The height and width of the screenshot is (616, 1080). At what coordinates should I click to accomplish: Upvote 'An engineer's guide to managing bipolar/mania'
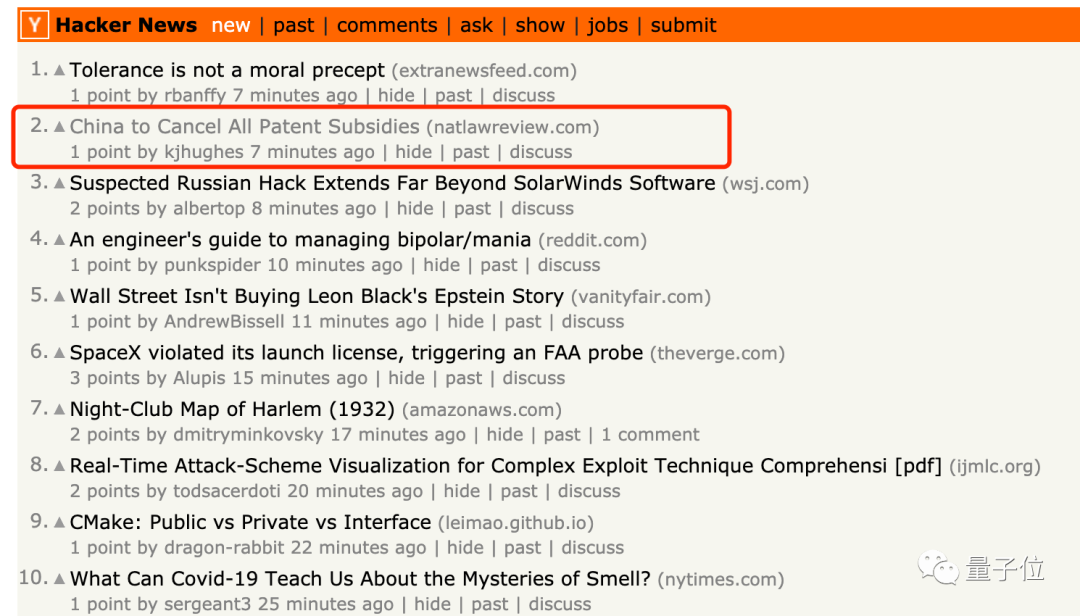point(59,239)
